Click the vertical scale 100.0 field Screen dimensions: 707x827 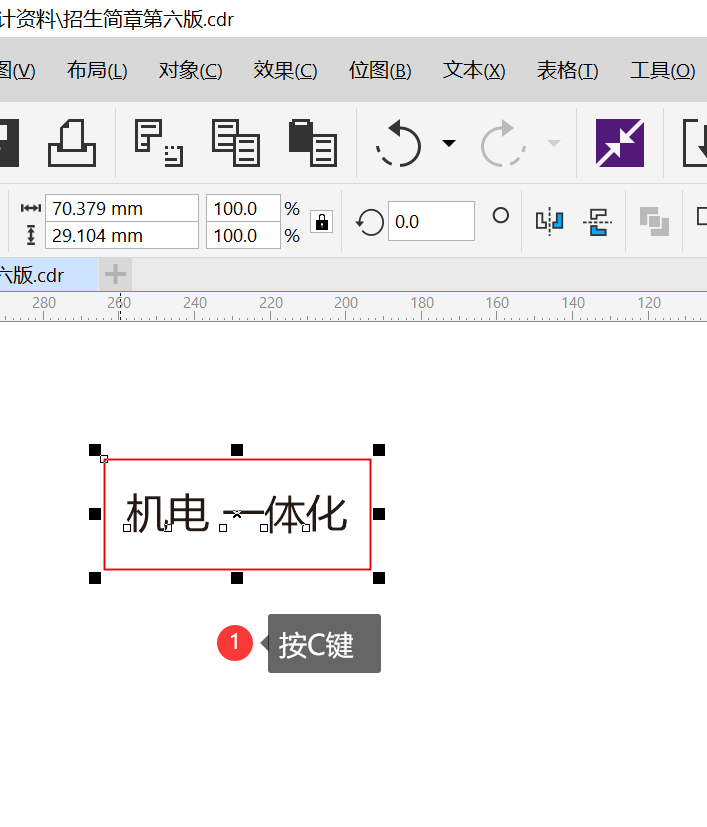243,235
